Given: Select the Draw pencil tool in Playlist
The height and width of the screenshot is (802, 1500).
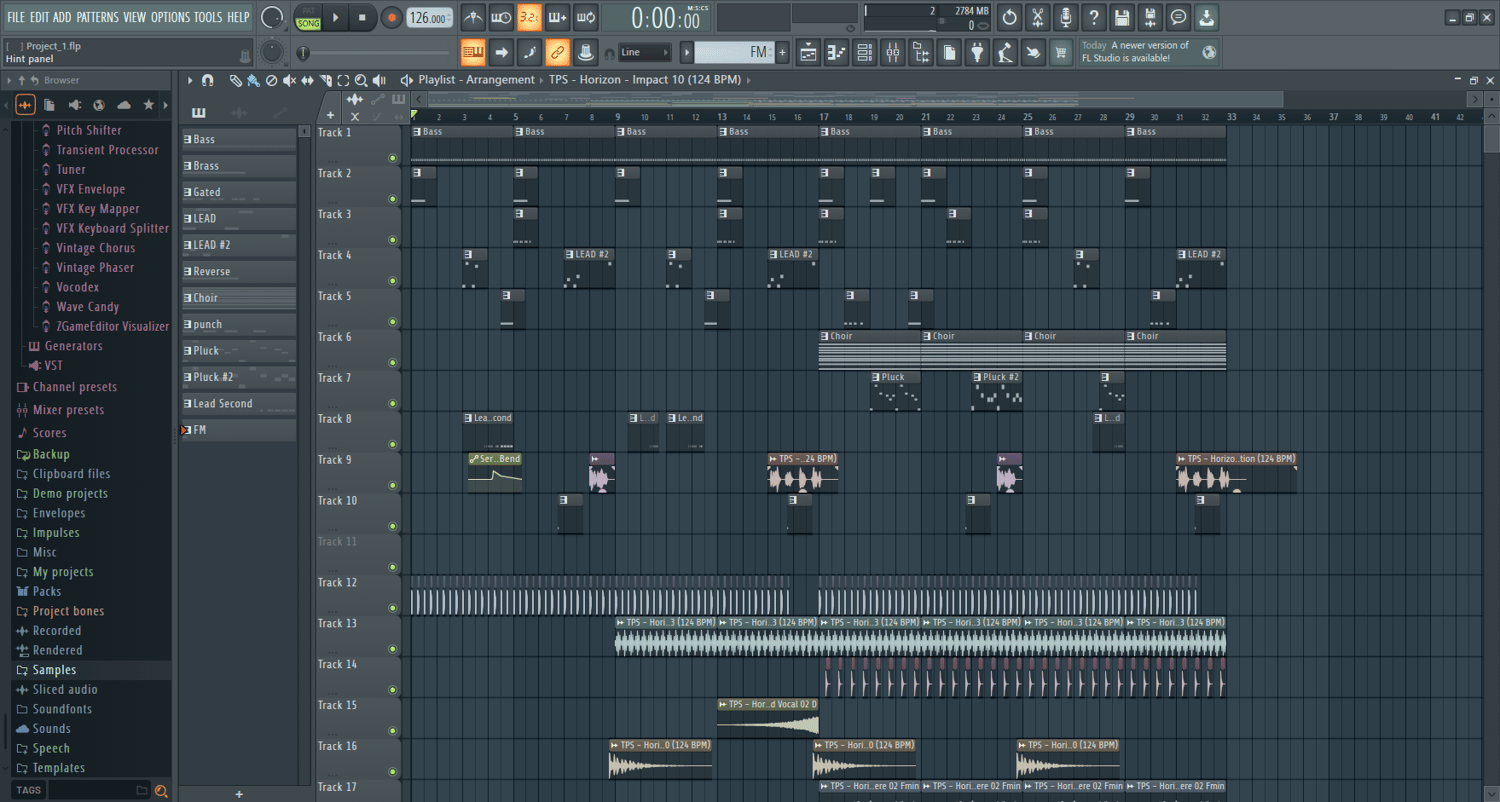Looking at the screenshot, I should click(x=235, y=80).
